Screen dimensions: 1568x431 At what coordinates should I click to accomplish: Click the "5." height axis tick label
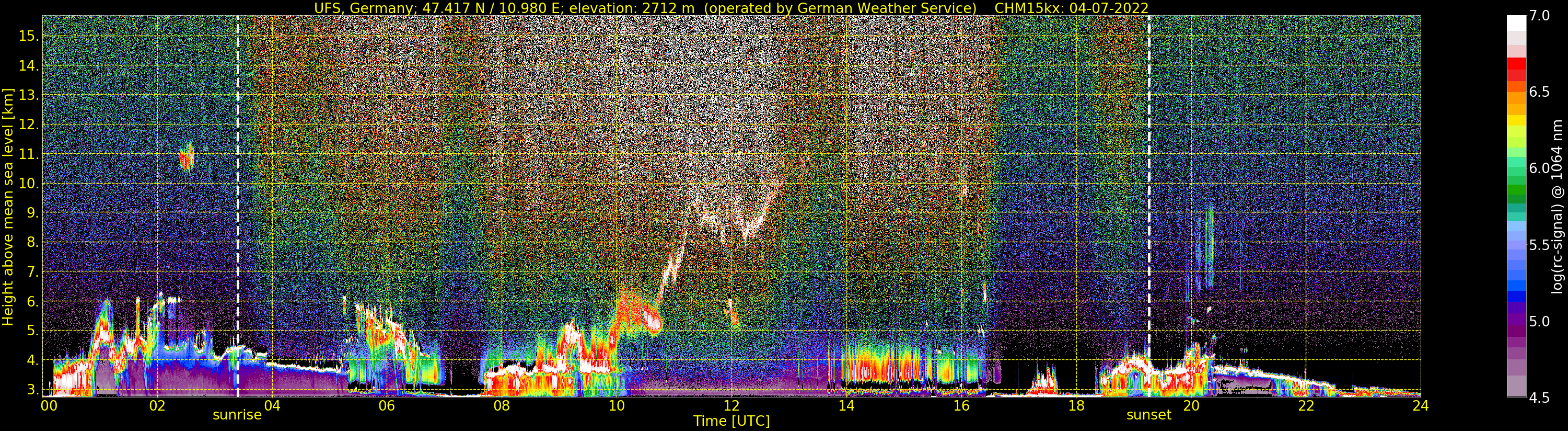[32, 331]
